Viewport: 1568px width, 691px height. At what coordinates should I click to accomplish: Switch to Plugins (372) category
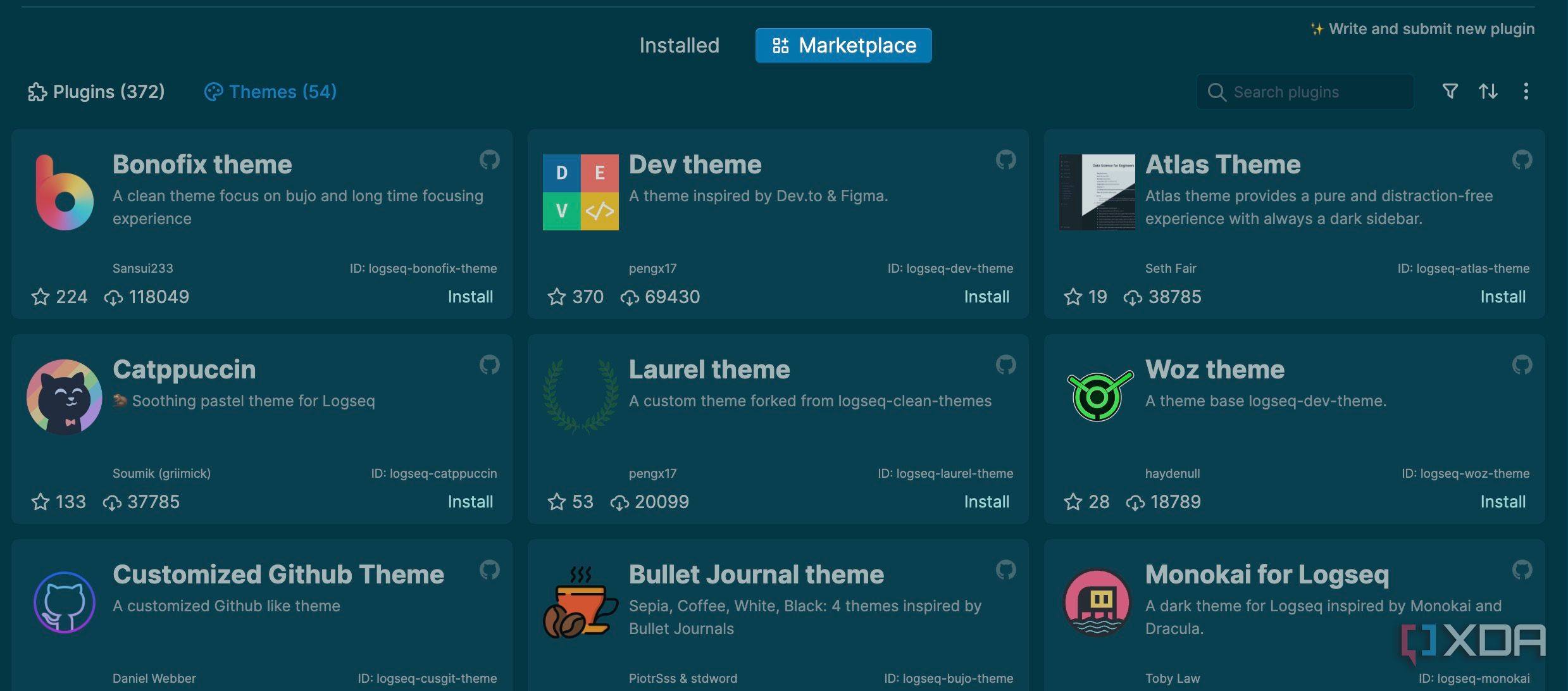pyautogui.click(x=96, y=92)
